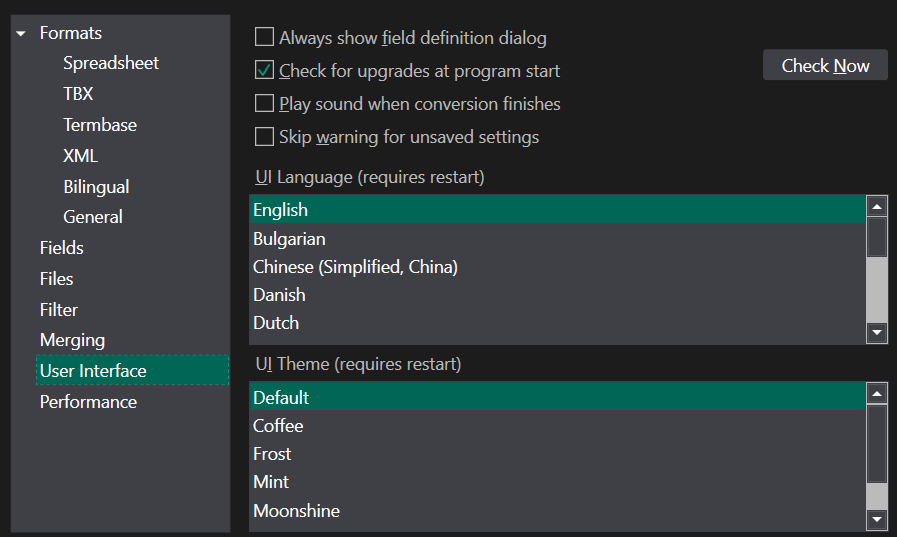Click the theme list scroll-down arrow
This screenshot has height=537, width=897.
(876, 519)
